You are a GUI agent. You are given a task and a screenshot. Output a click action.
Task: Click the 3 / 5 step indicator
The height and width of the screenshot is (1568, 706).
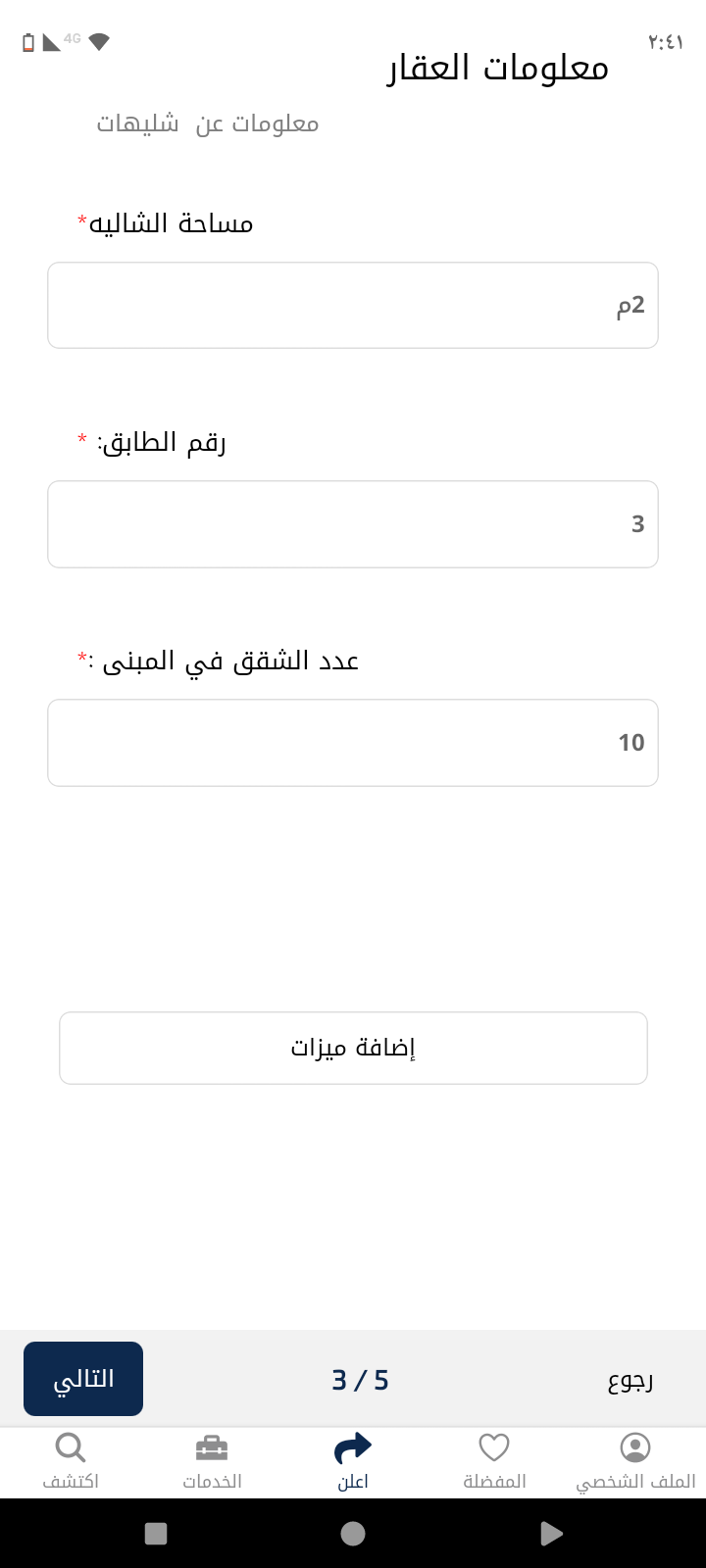tap(360, 1381)
